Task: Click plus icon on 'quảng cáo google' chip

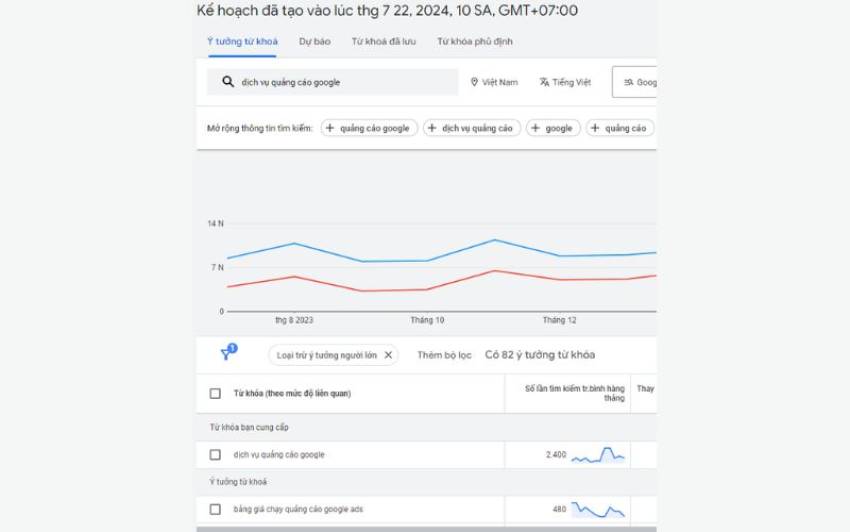Action: click(330, 128)
